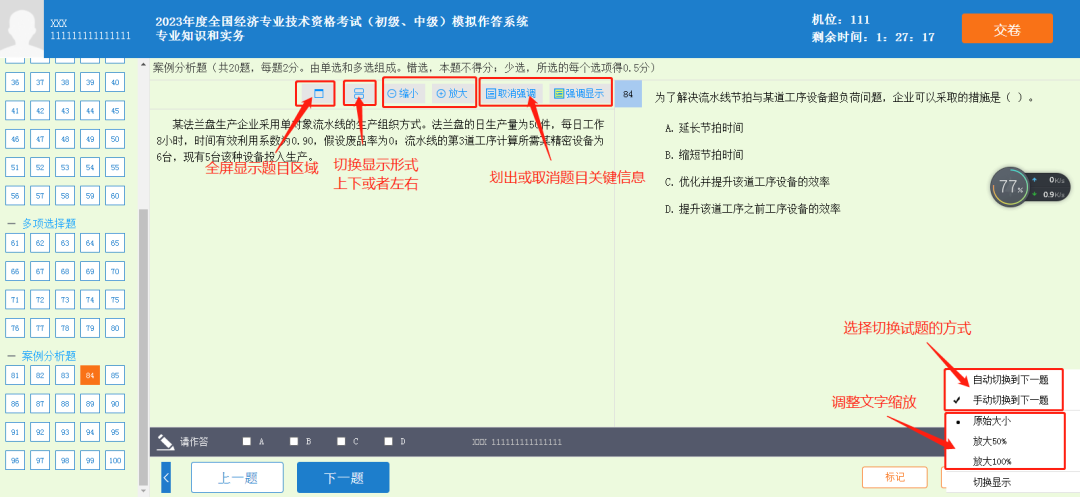This screenshot has width=1080, height=497.
Task: Submit the exam with 交卷 button
Action: coord(1006,29)
